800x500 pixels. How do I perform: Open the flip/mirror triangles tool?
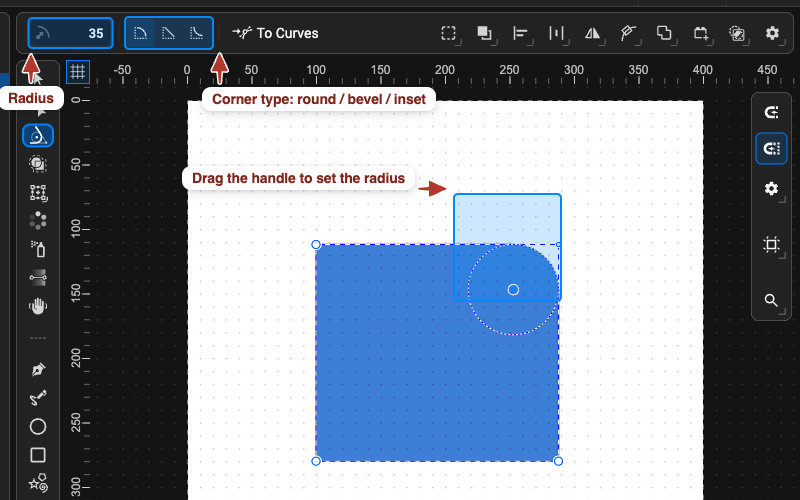pyautogui.click(x=592, y=33)
